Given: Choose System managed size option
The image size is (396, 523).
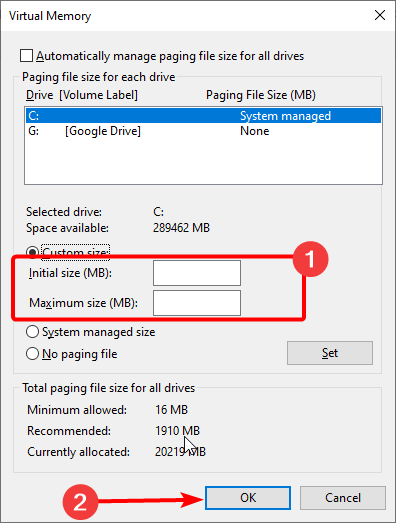Looking at the screenshot, I should 32,332.
